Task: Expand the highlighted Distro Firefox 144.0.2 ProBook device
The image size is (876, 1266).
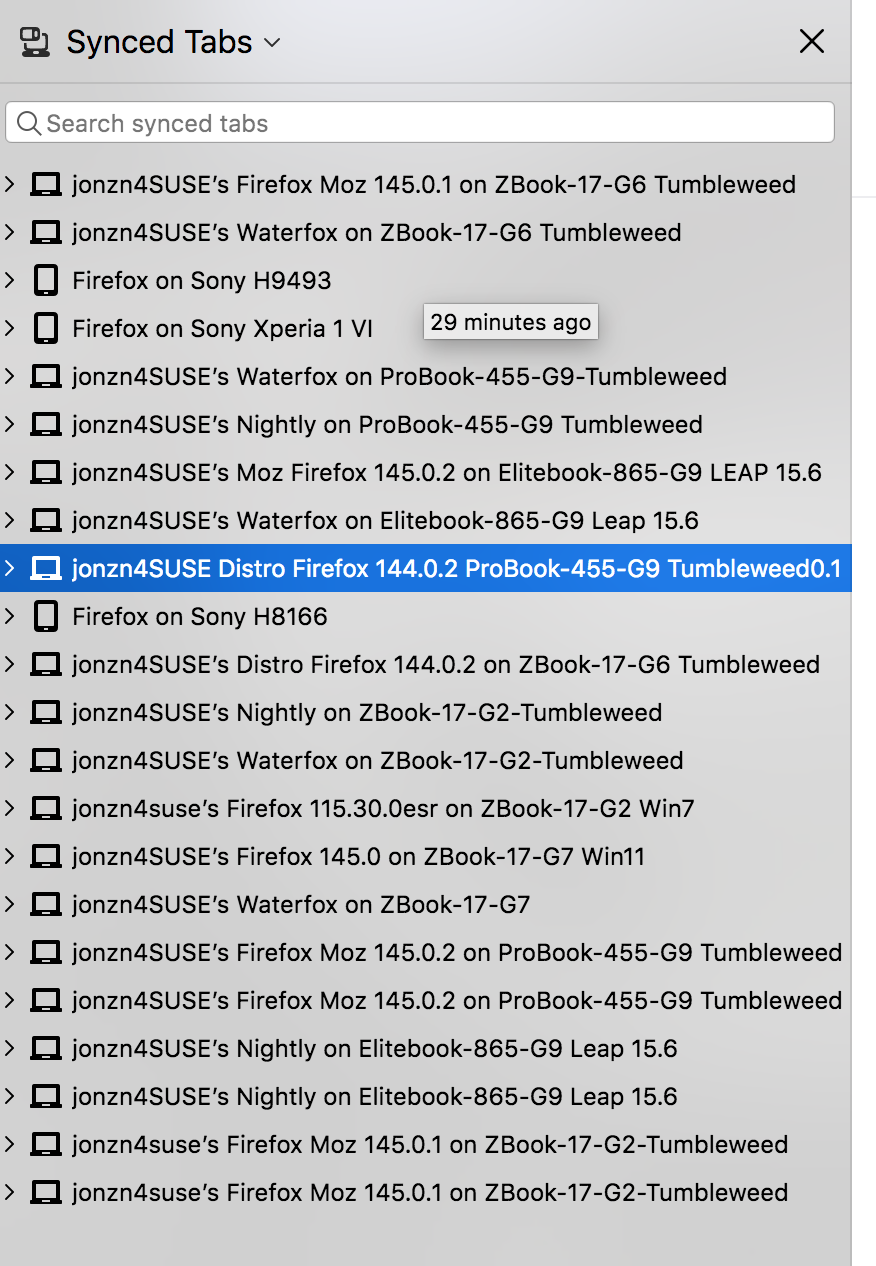Action: pos(10,569)
